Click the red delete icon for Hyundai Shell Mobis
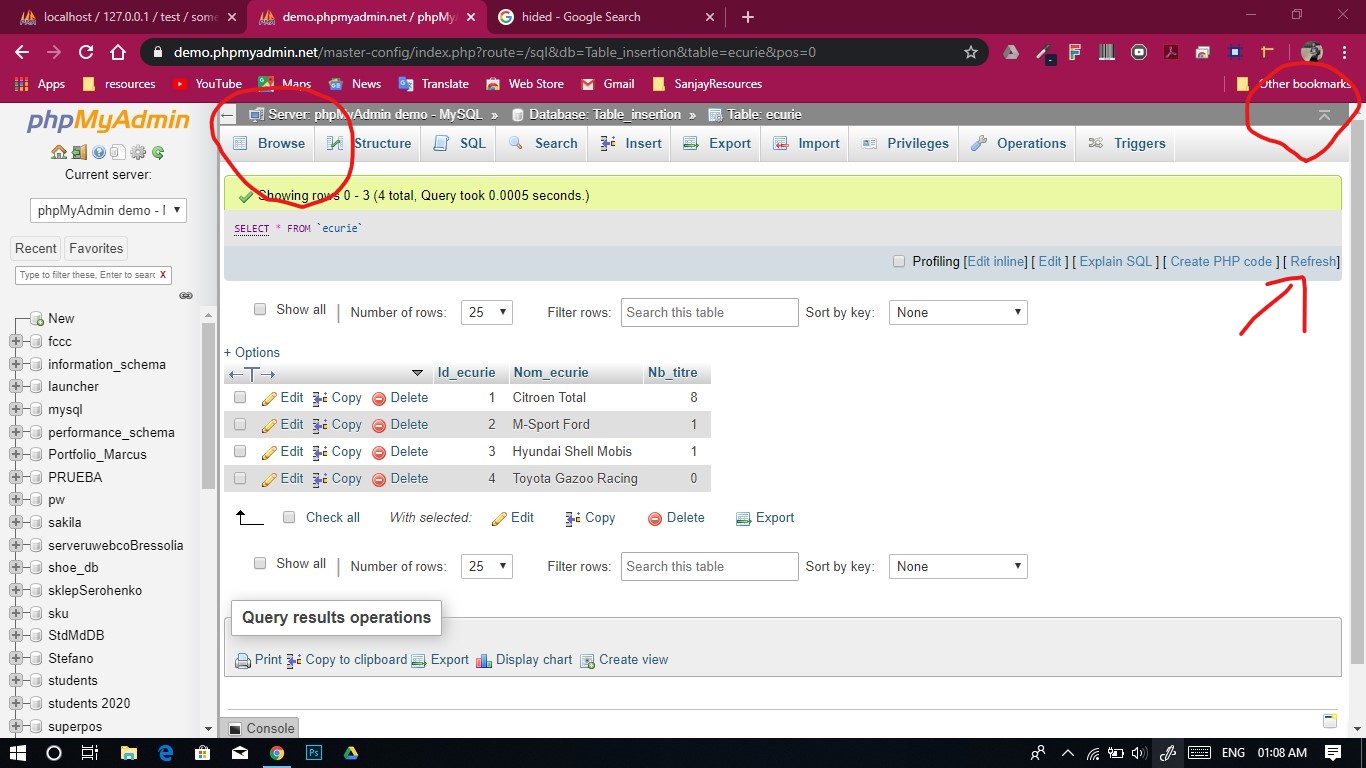 pos(379,452)
